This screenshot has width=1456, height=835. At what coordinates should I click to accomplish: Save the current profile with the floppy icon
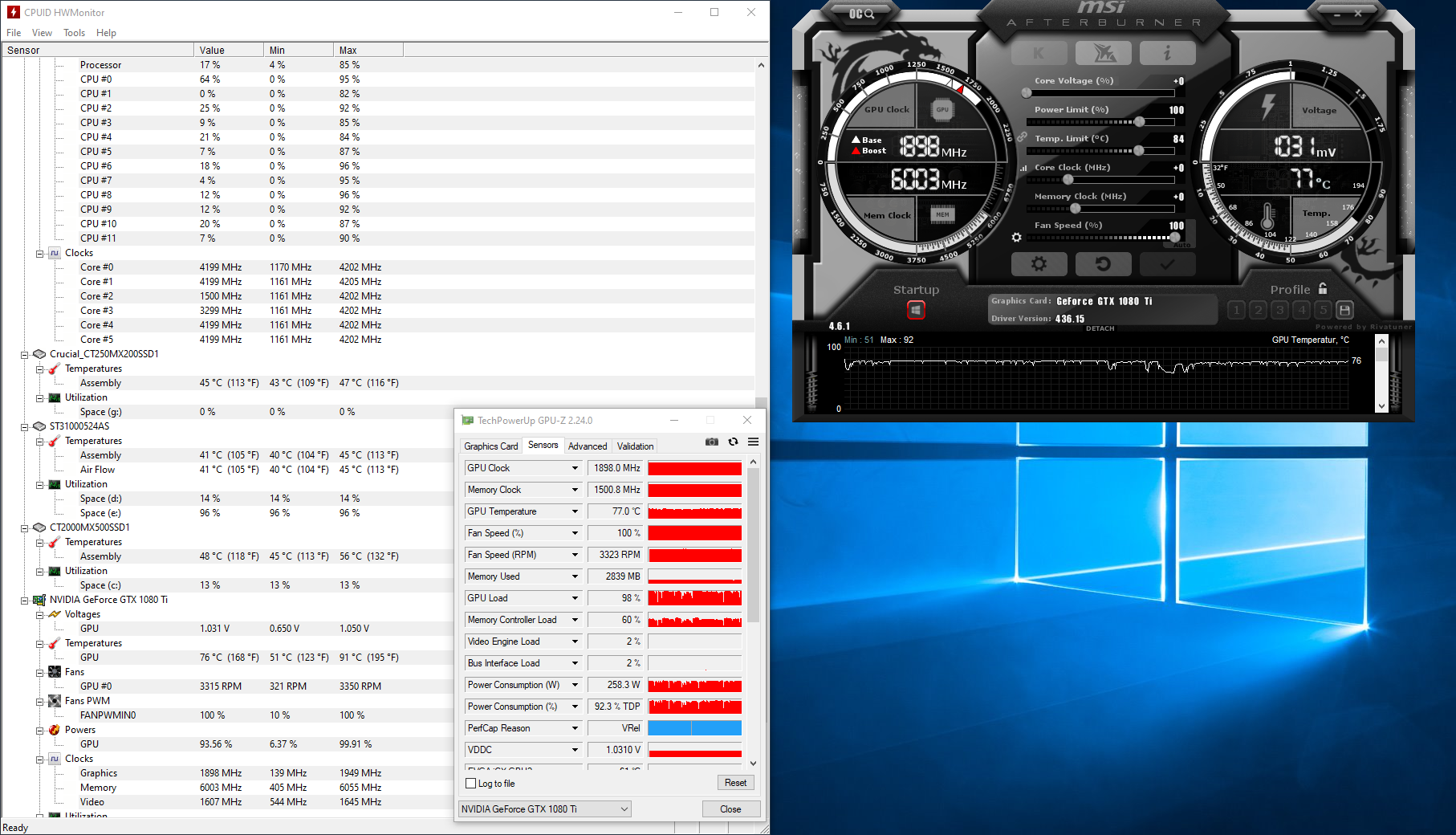(x=1346, y=310)
